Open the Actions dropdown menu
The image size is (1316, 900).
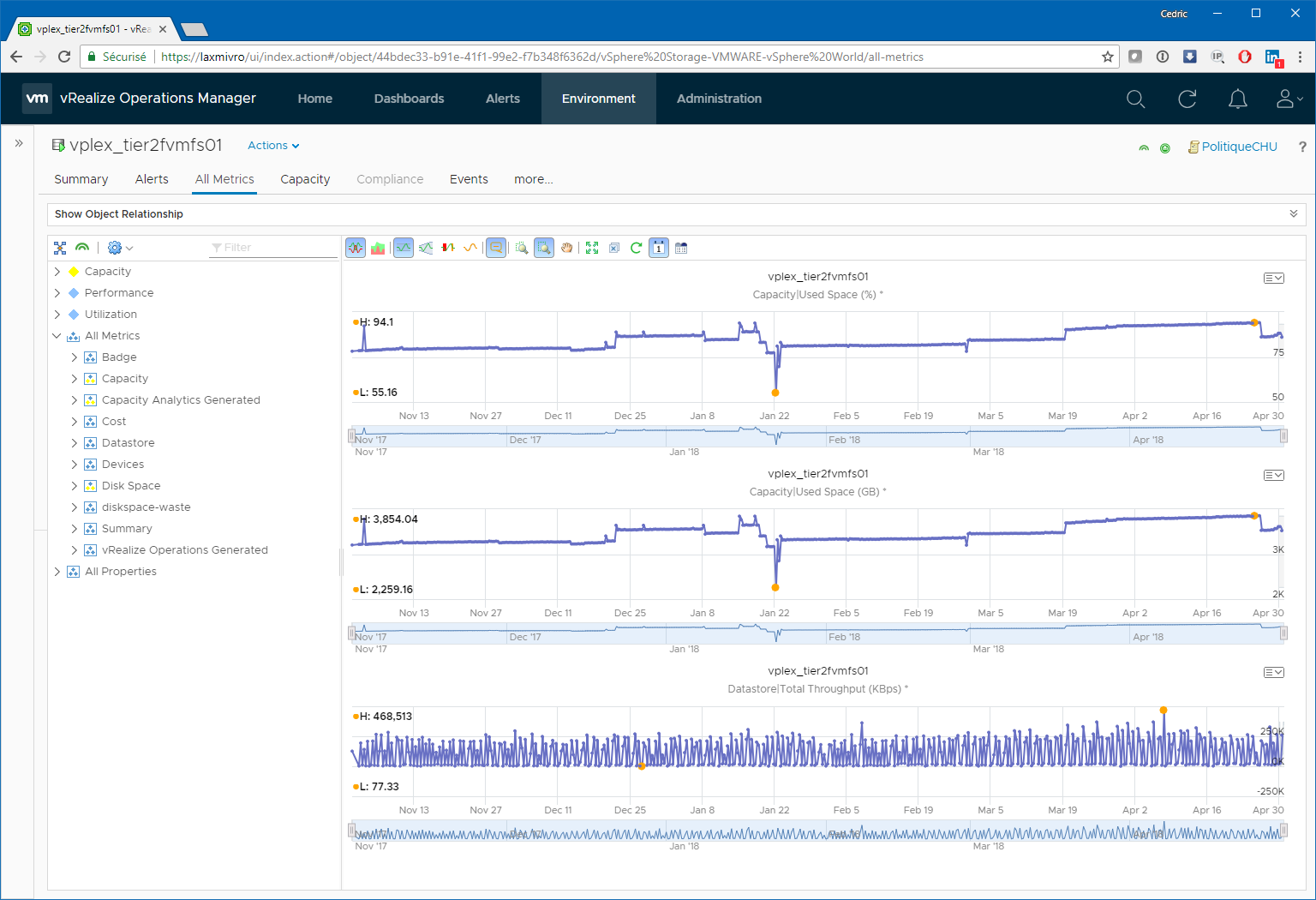tap(273, 146)
